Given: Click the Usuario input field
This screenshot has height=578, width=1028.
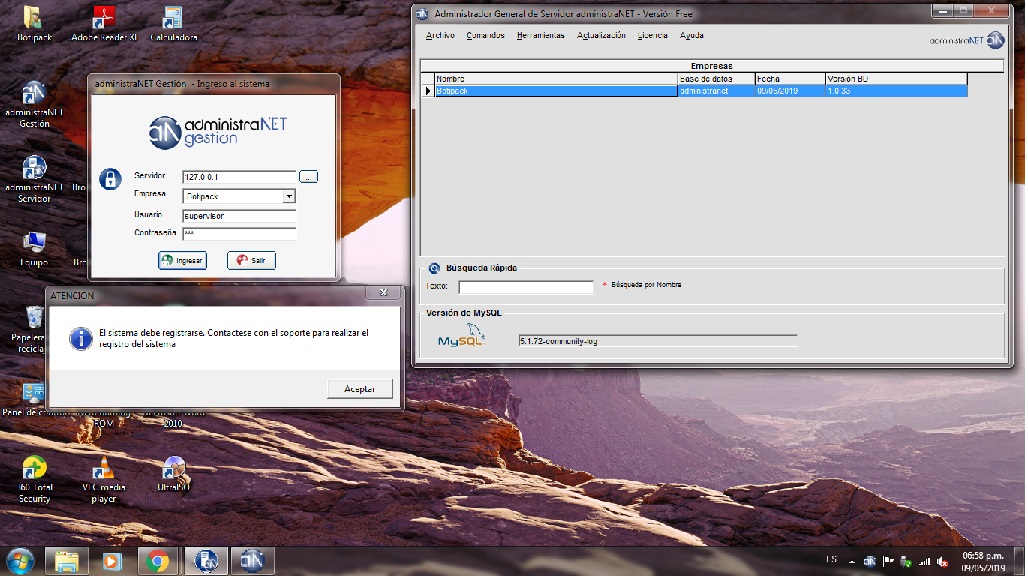Looking at the screenshot, I should coord(239,216).
